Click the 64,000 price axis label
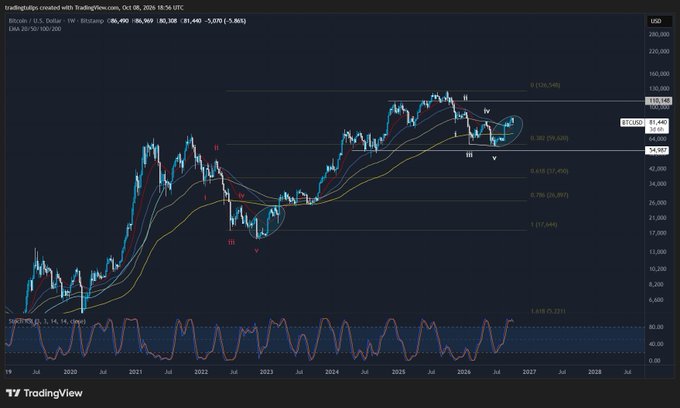Screen dimensions: 680x408 658,139
